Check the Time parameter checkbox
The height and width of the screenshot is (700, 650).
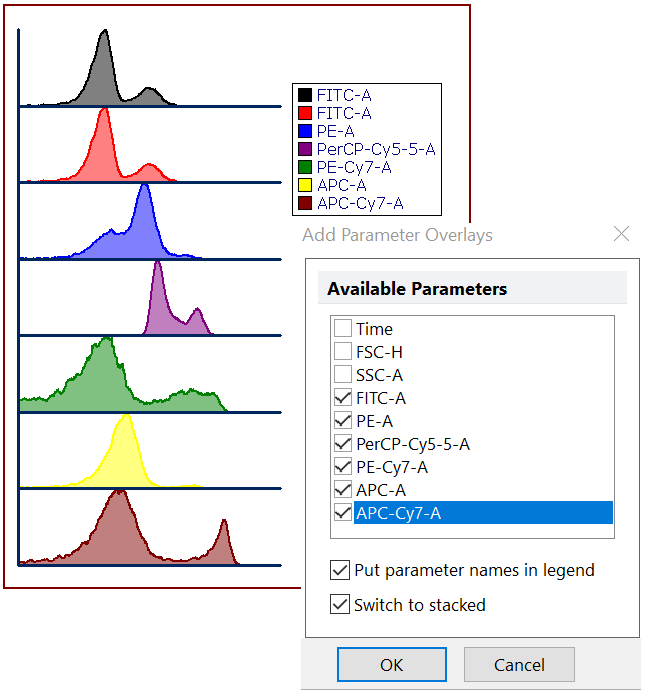pyautogui.click(x=343, y=329)
